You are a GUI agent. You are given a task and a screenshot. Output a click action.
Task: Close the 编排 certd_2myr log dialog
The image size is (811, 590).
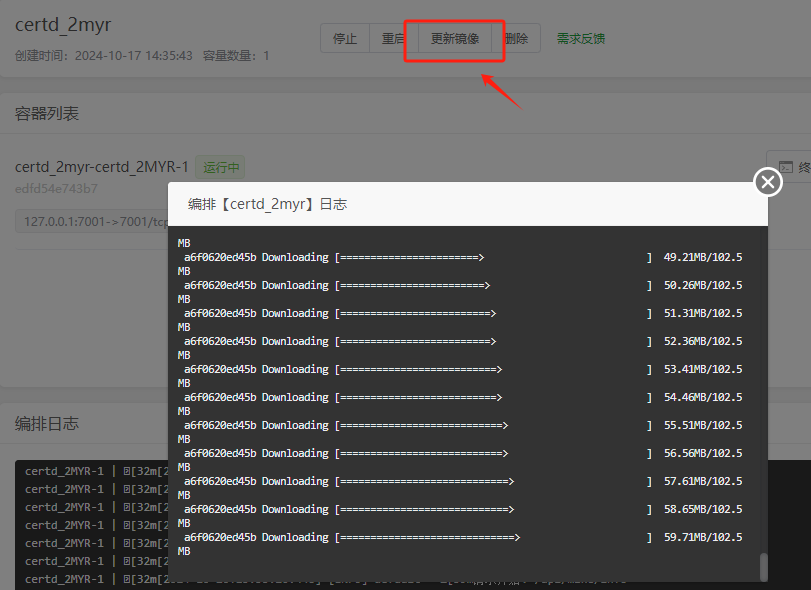[x=767, y=182]
